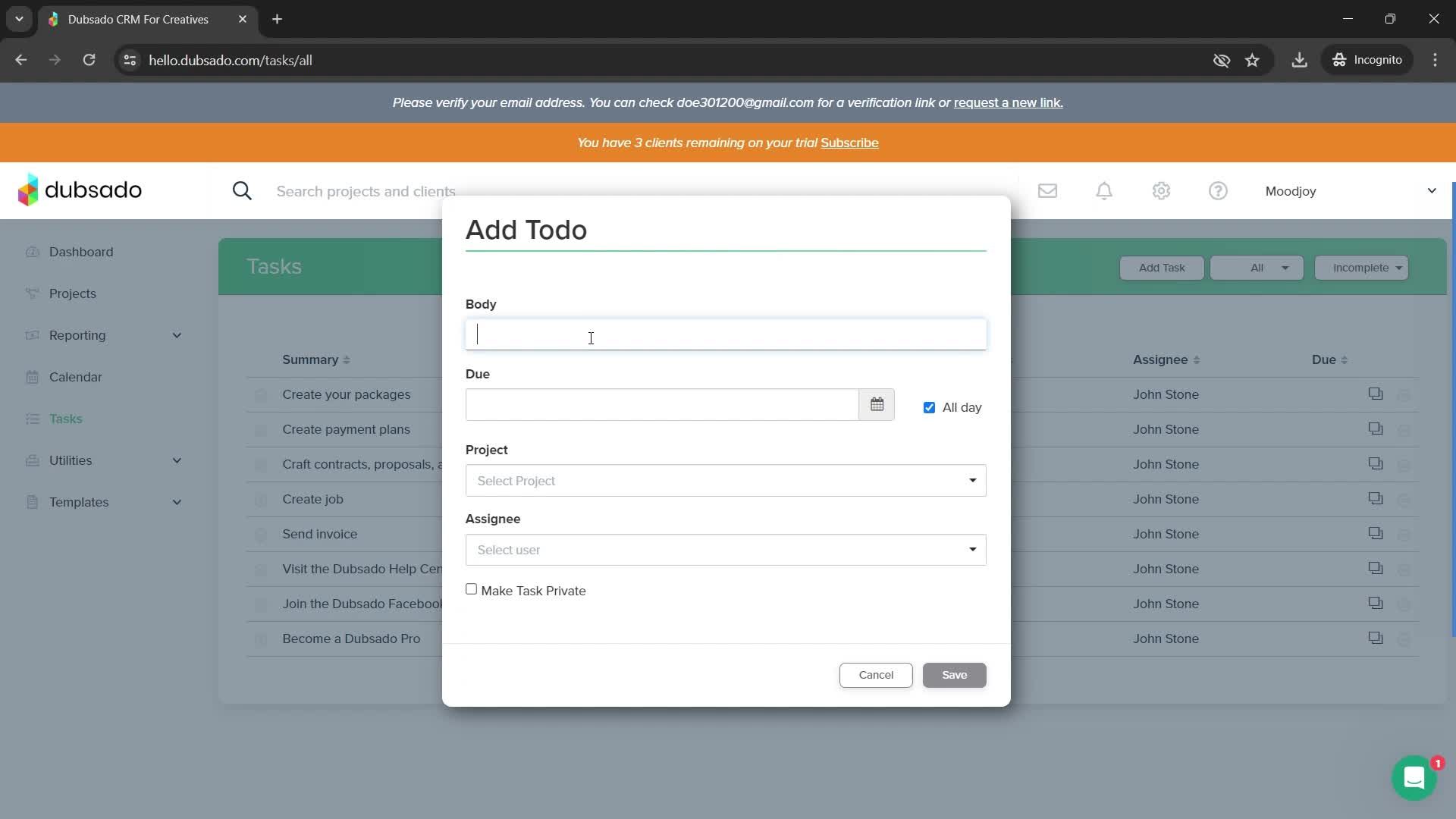The width and height of the screenshot is (1456, 819).
Task: Open the Incomplete status dropdown
Action: click(1361, 268)
